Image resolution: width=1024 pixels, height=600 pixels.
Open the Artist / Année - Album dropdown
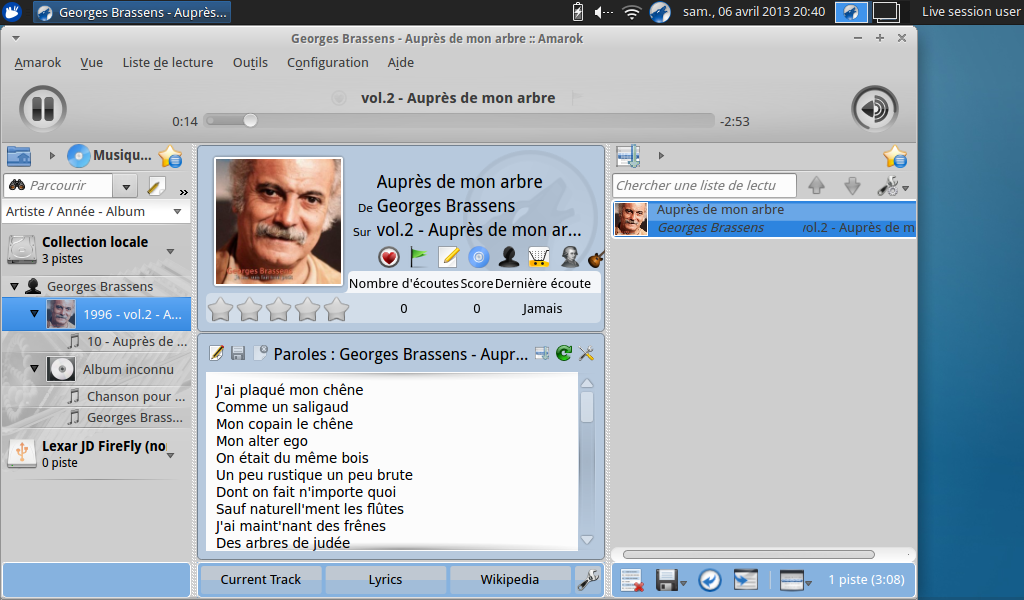[x=95, y=212]
